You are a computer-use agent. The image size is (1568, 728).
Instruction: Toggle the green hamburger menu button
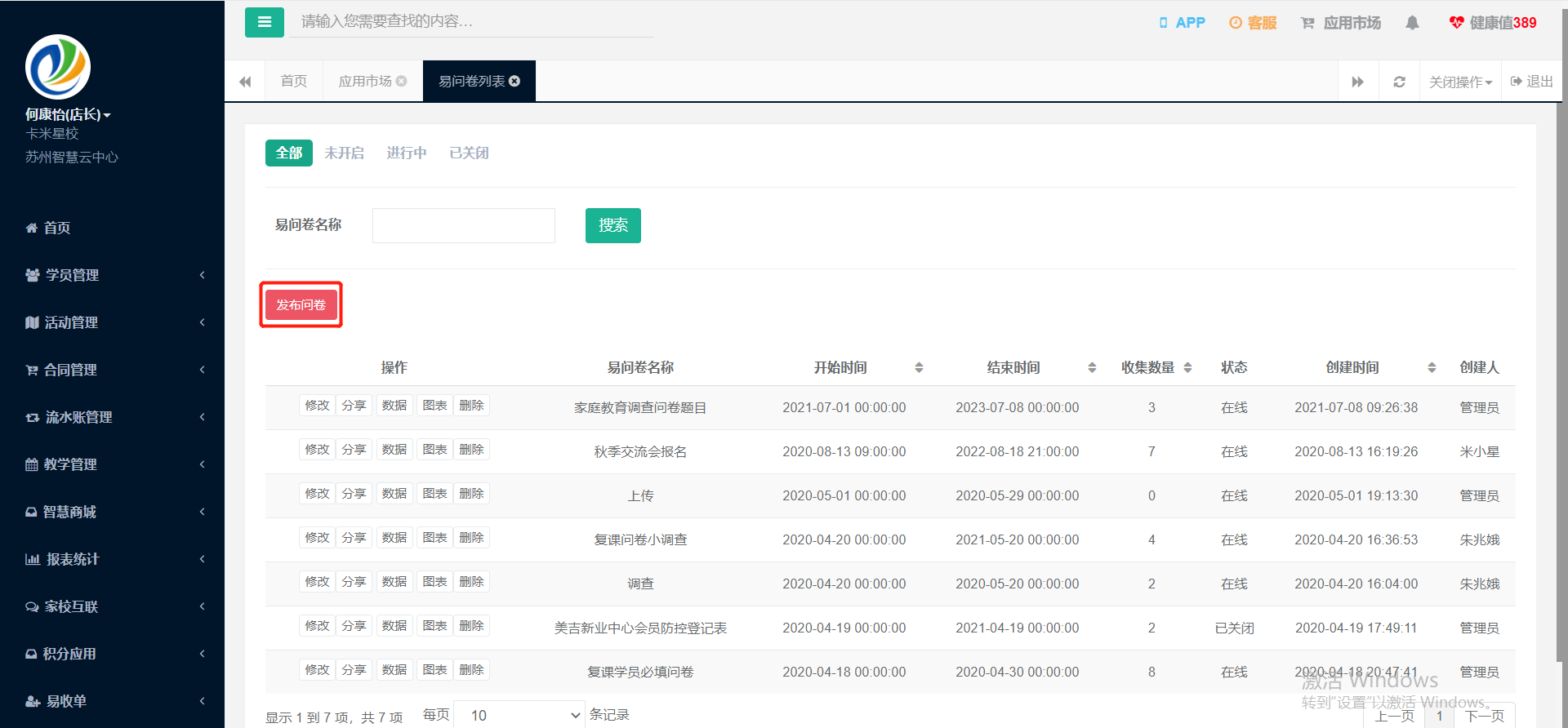coord(265,22)
